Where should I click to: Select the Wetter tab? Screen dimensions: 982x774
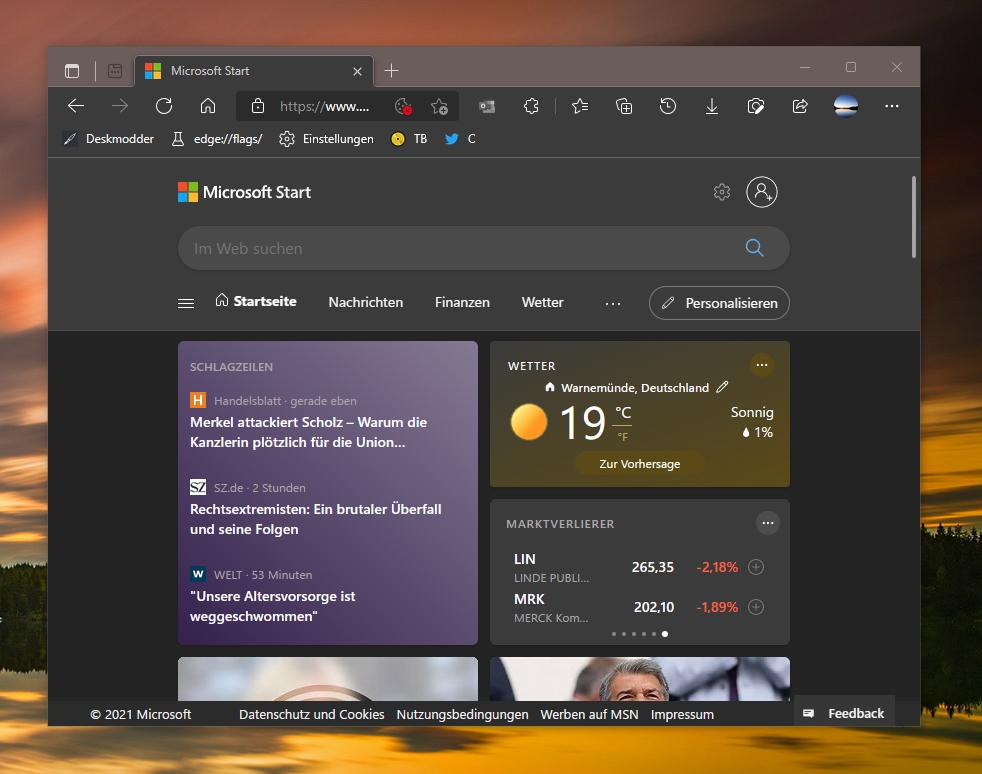click(542, 302)
